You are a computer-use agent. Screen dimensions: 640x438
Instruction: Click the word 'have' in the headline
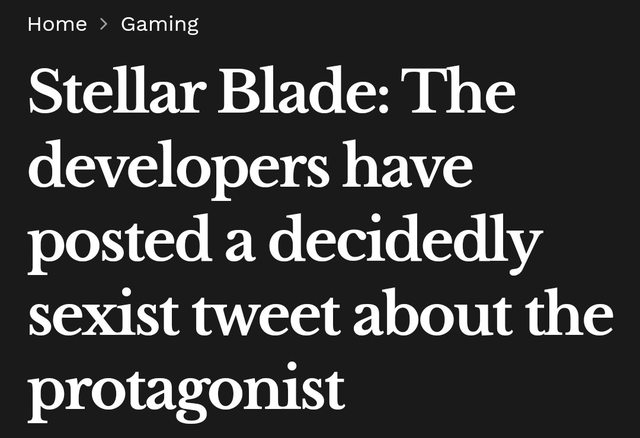pyautogui.click(x=407, y=164)
